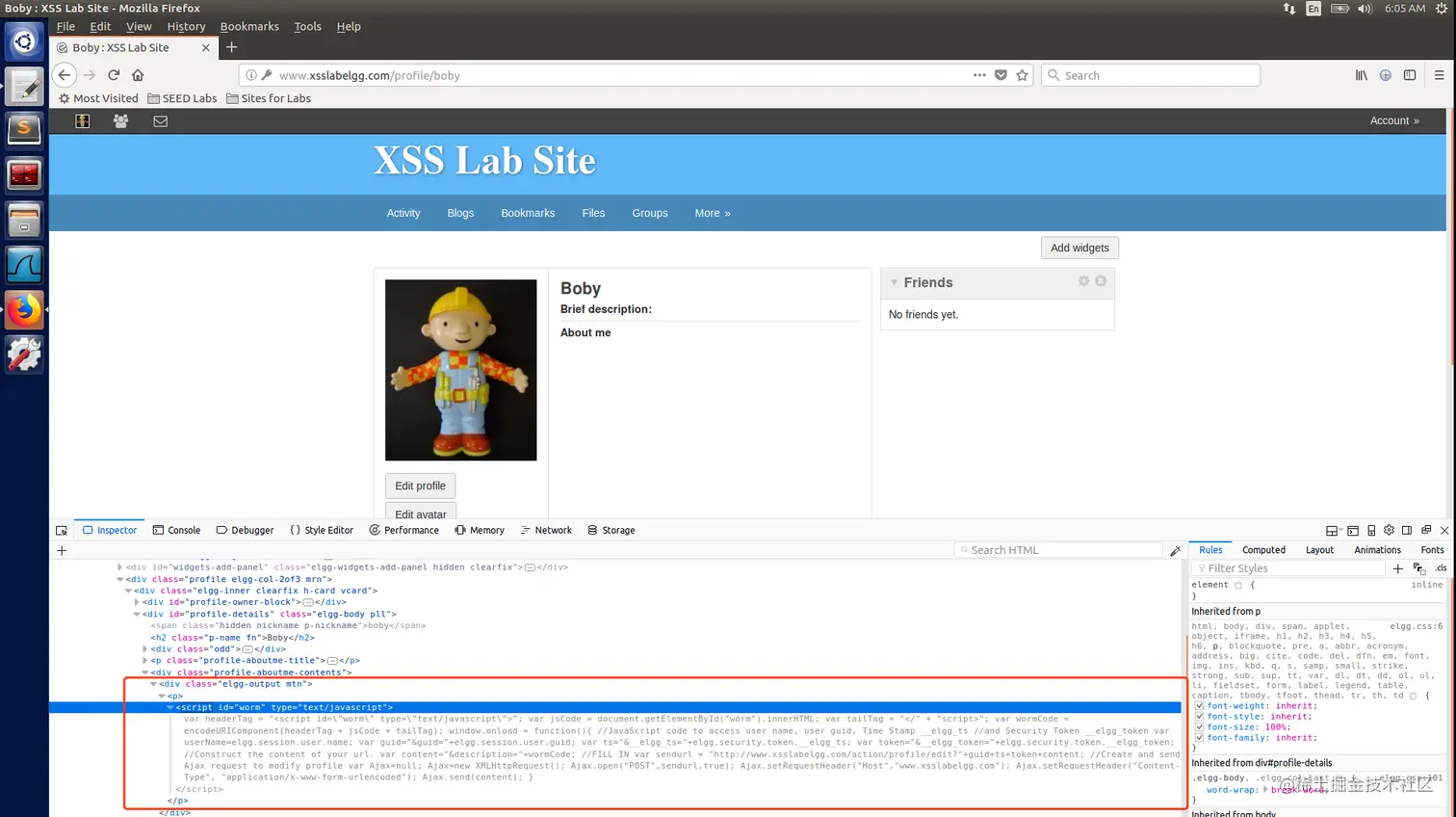This screenshot has width=1456, height=817.
Task: Focus the Filter Styles field
Action: 1288,568
